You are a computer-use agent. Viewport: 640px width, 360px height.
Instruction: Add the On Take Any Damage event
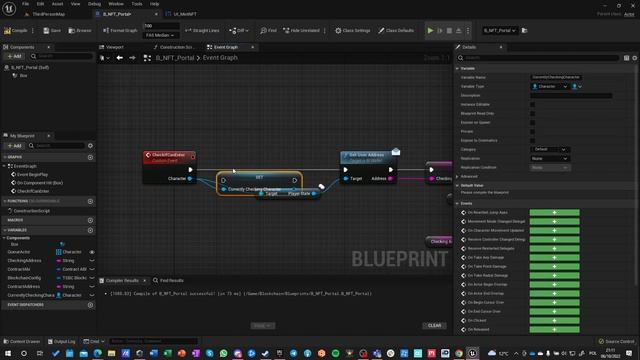click(x=554, y=258)
